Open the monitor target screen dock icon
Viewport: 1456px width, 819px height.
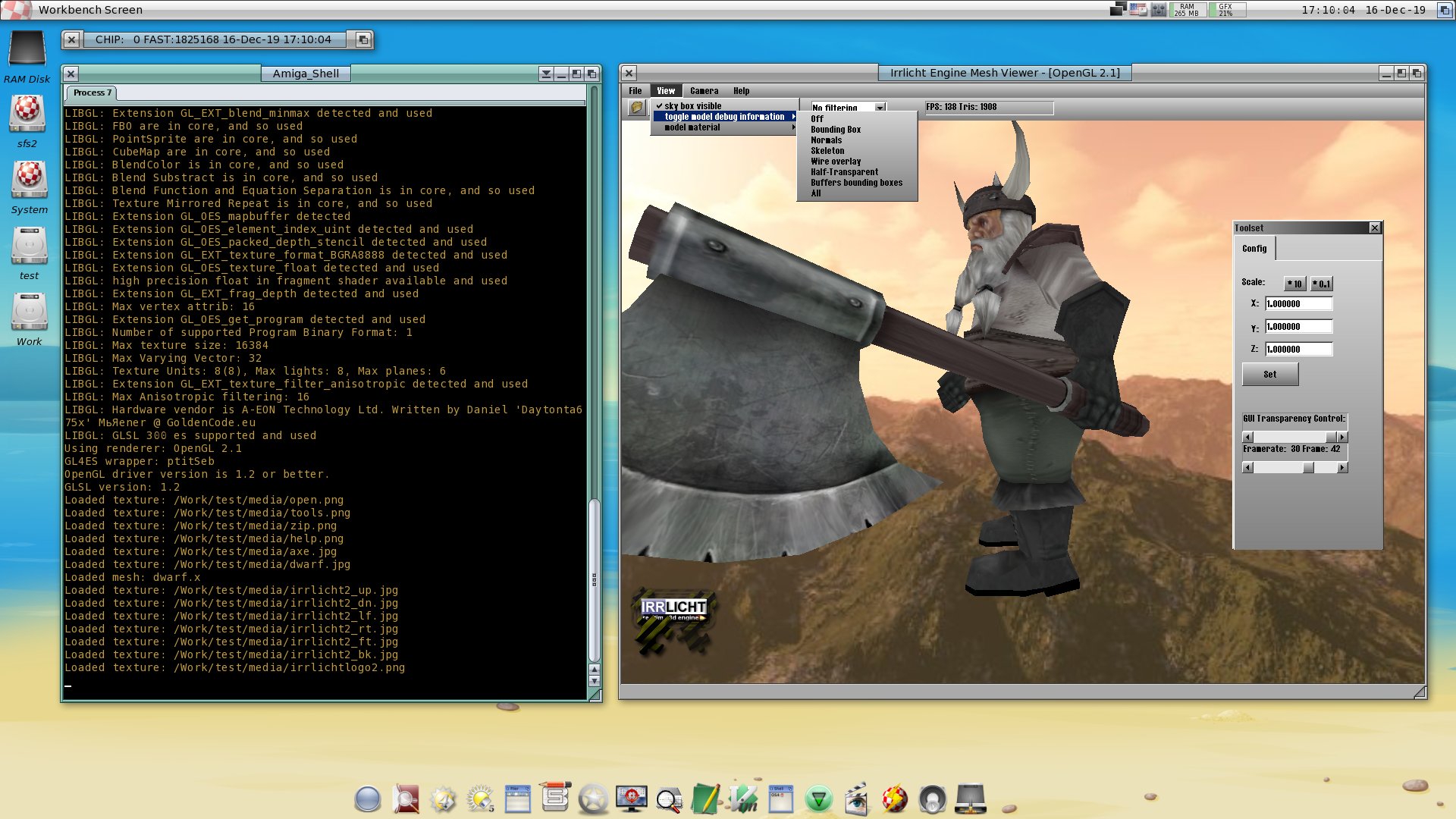631,799
